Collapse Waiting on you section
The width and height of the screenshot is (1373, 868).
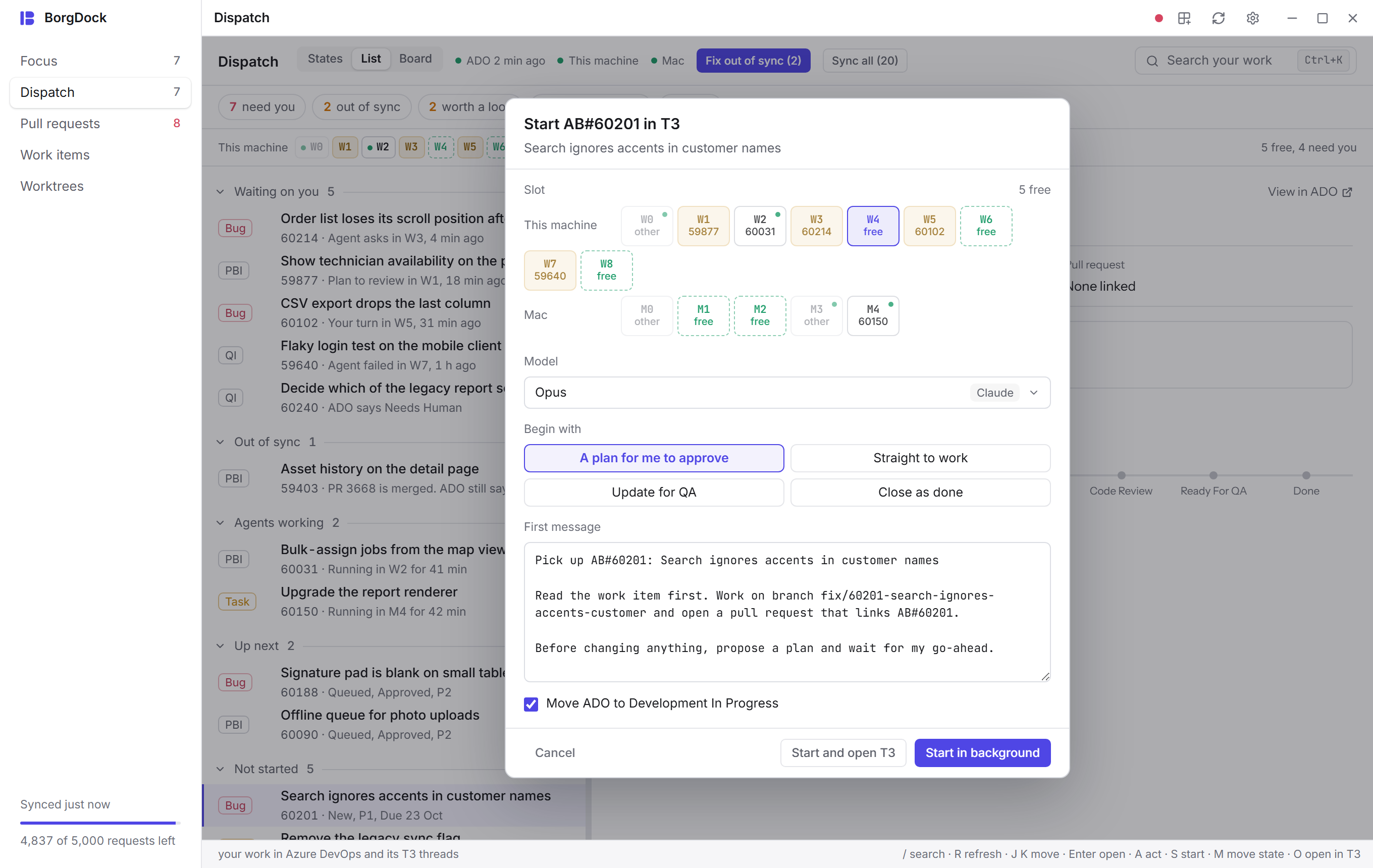[220, 192]
